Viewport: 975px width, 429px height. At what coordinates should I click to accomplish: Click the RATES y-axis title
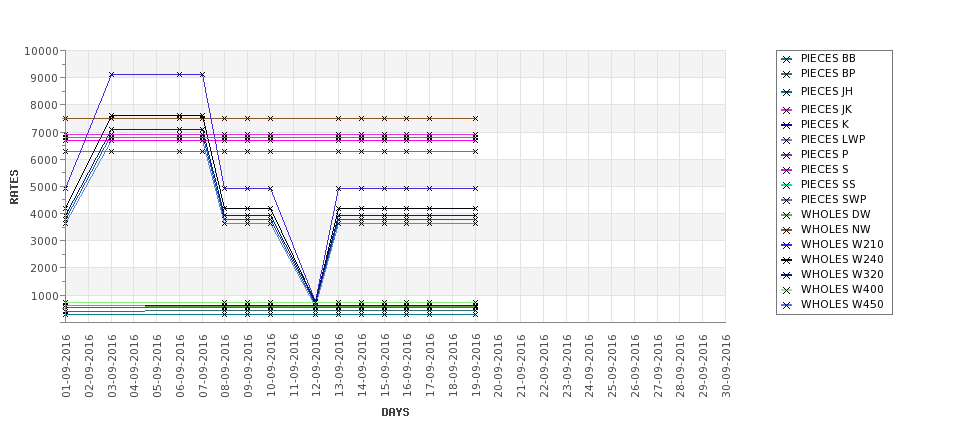coord(14,186)
